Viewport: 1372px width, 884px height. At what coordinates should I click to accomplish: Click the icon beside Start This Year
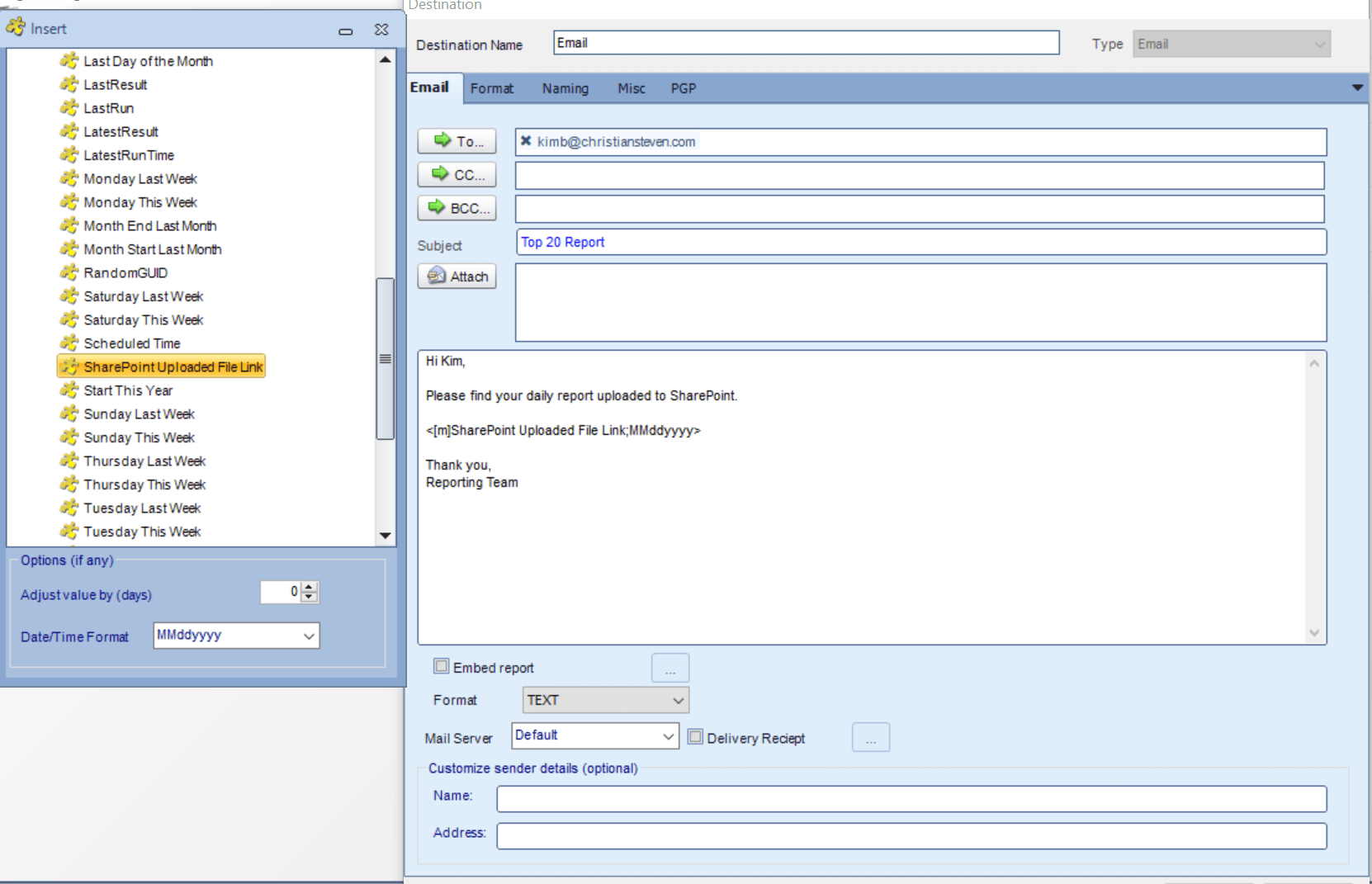pos(69,390)
